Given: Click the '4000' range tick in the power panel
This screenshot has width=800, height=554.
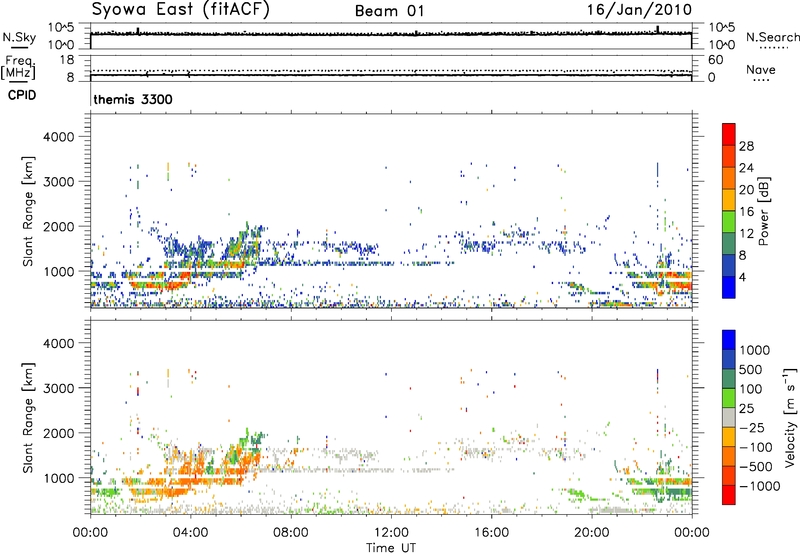Looking at the screenshot, I should pos(58,137).
